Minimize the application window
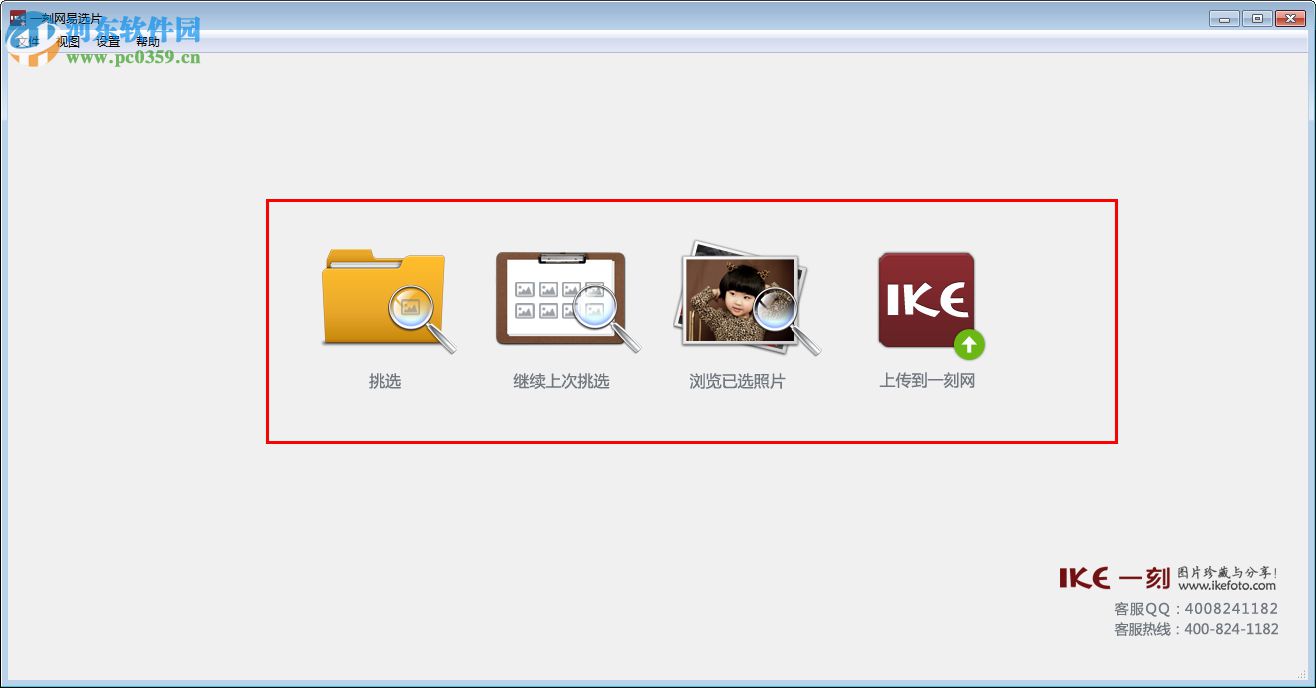The width and height of the screenshot is (1316, 688). [1223, 18]
